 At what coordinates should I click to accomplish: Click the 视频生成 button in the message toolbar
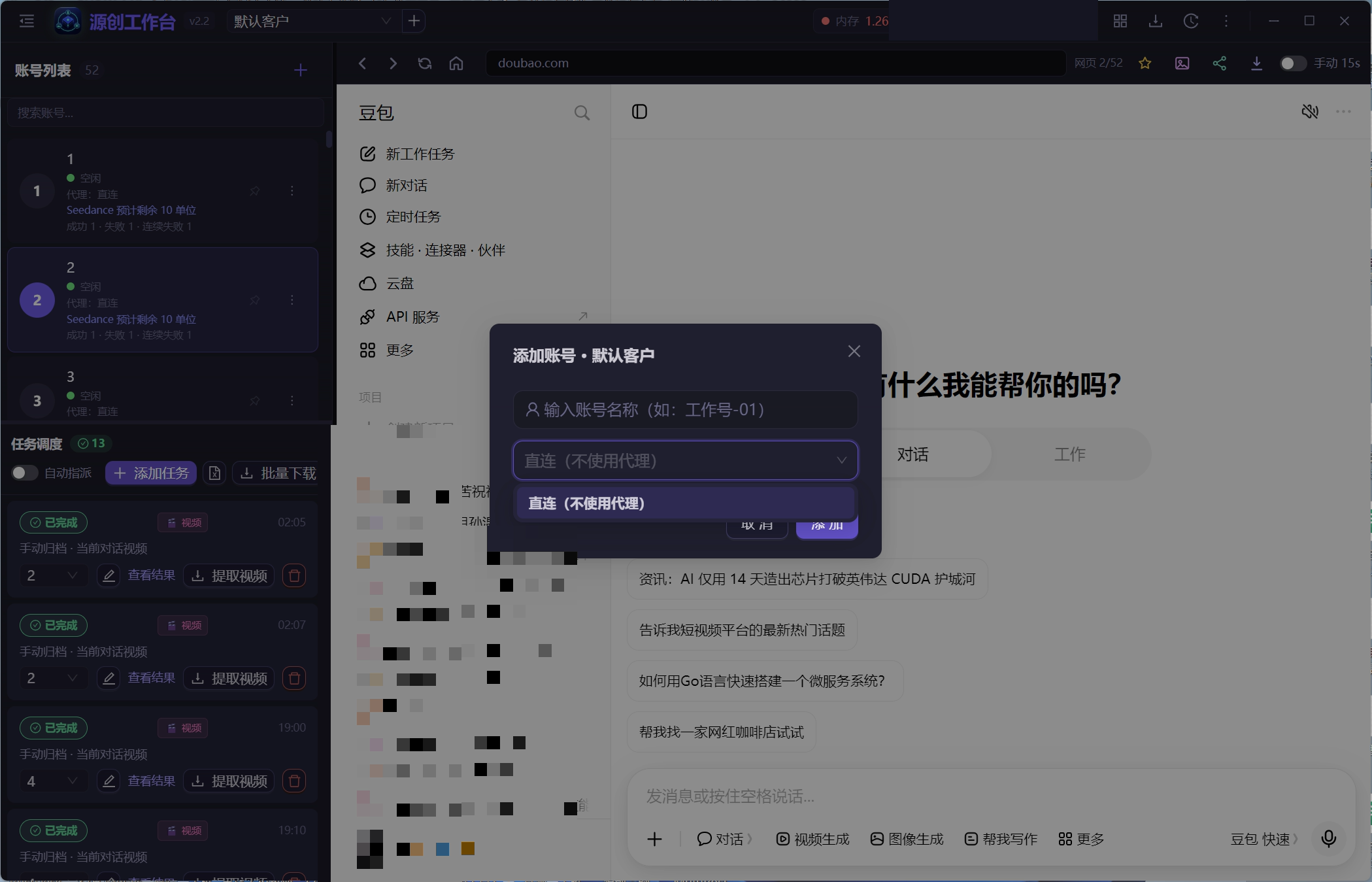pos(812,839)
